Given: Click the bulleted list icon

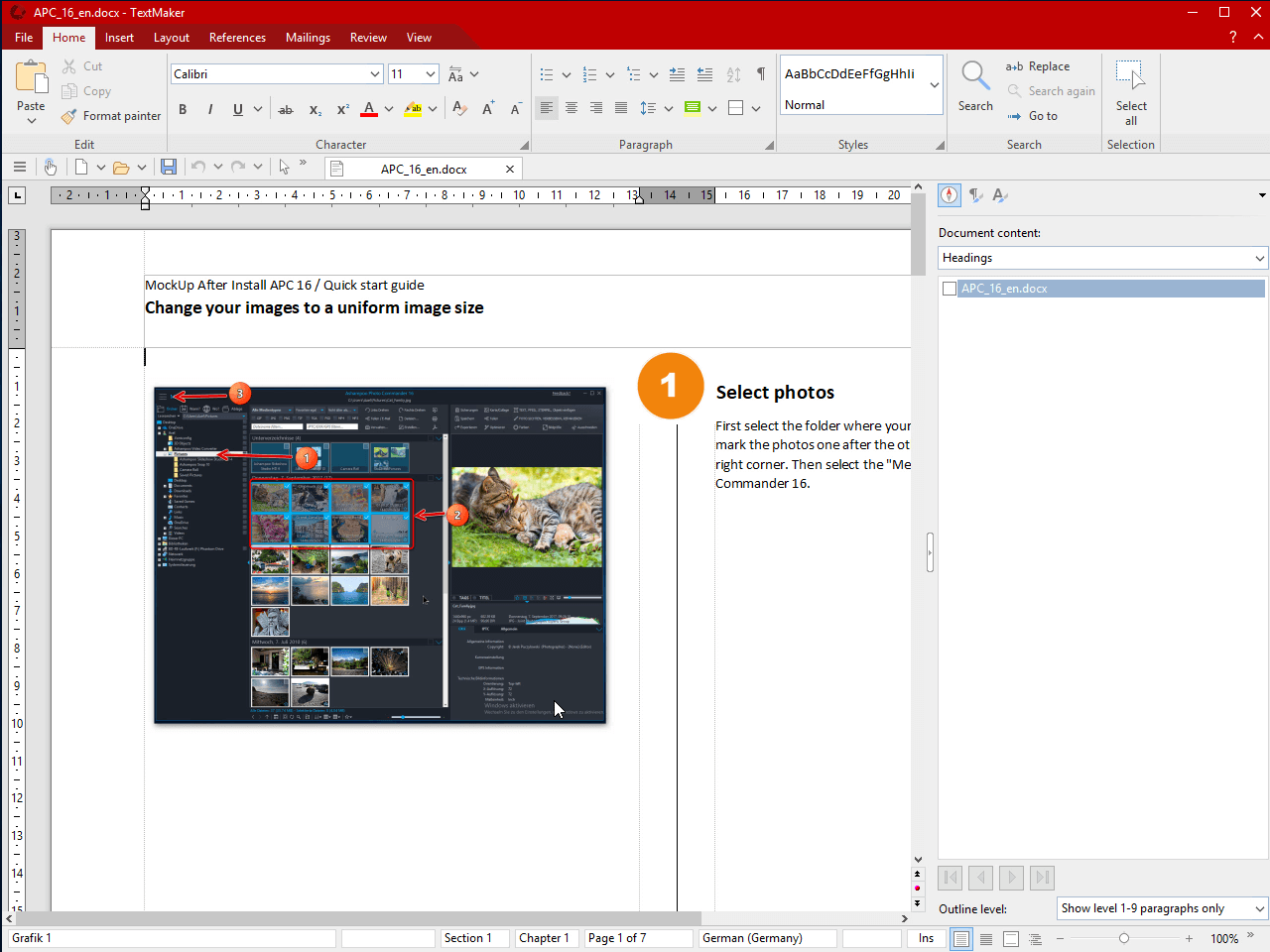Looking at the screenshot, I should pos(546,74).
